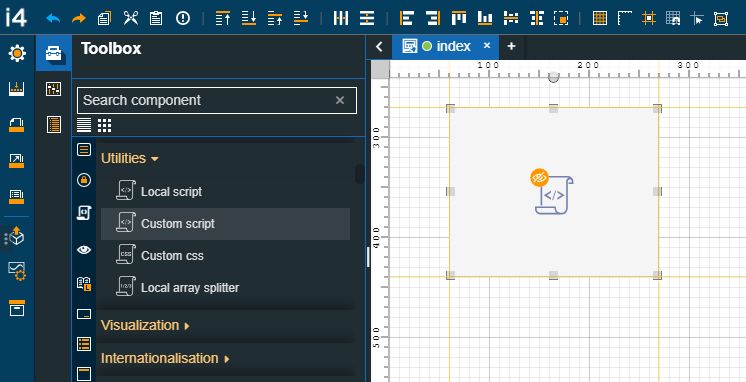Close the index tab
The image size is (746, 382).
(487, 46)
